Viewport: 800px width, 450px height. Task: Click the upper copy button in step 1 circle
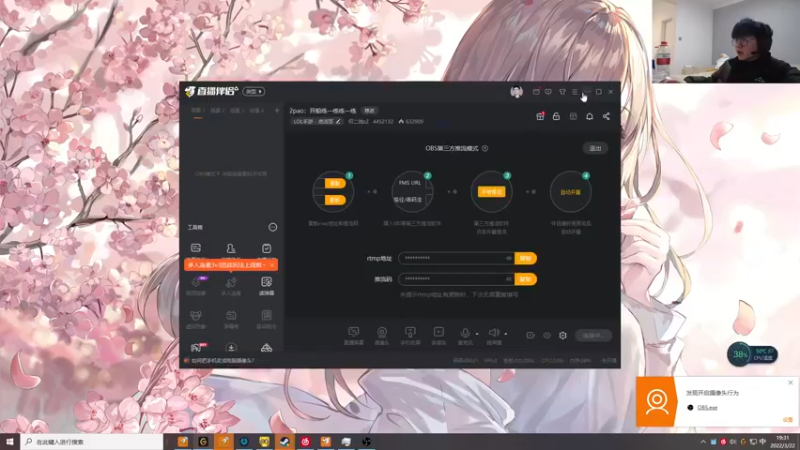[335, 183]
